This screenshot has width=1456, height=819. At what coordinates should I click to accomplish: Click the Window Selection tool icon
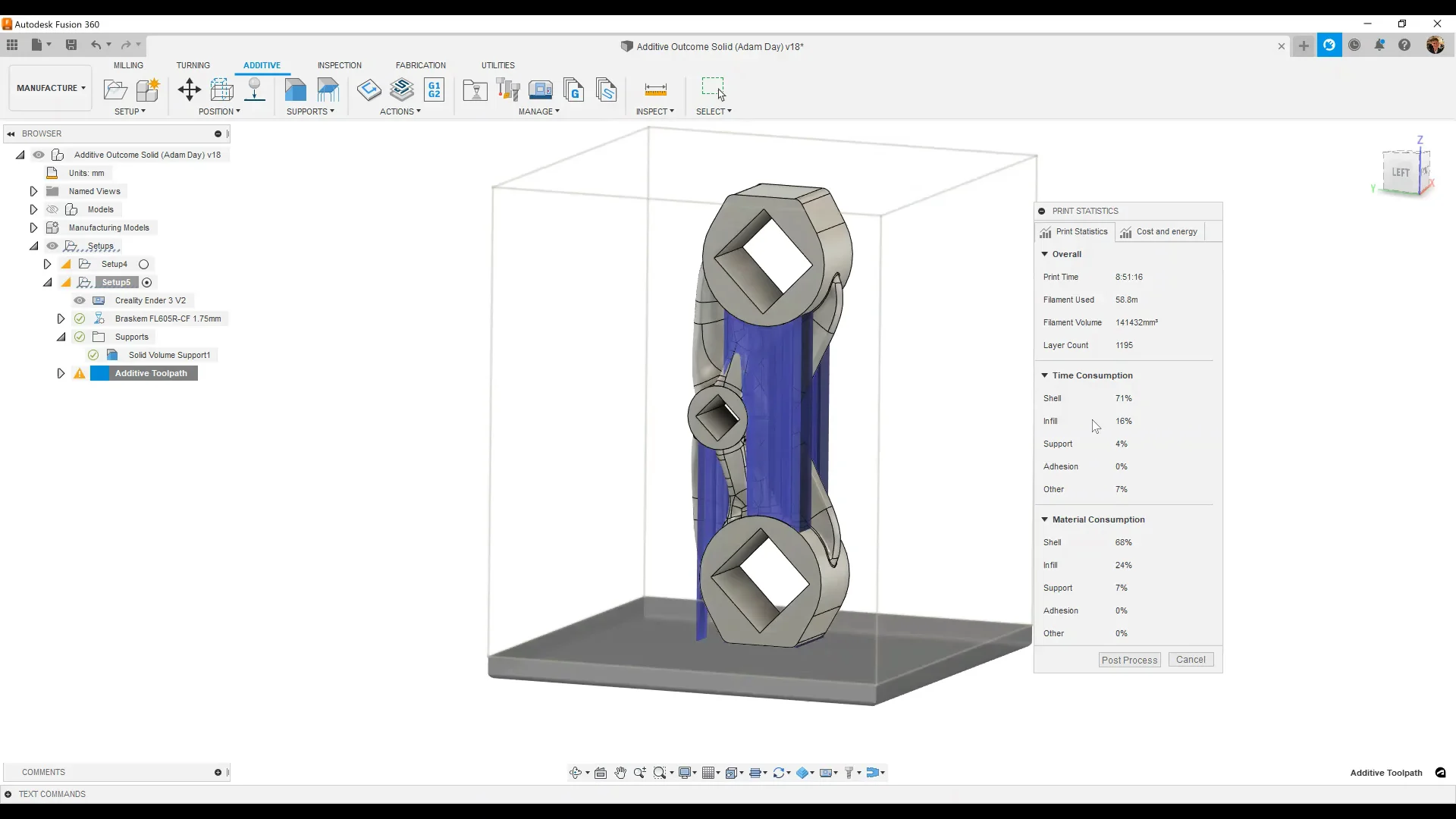tap(714, 89)
